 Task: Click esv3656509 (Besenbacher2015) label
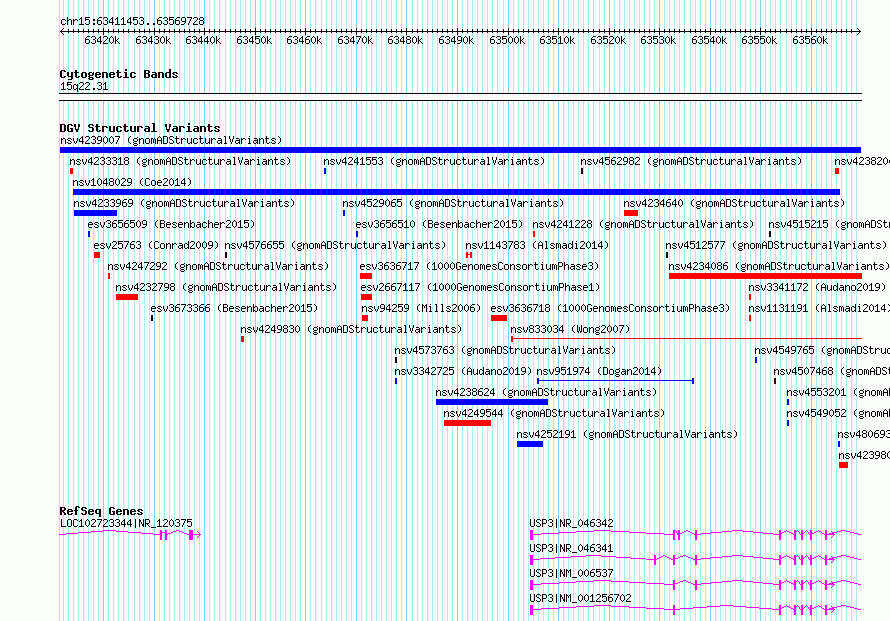click(x=171, y=224)
